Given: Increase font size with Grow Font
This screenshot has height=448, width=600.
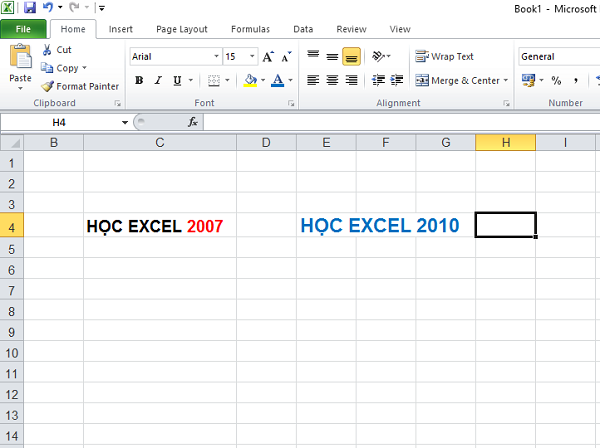Looking at the screenshot, I should coord(268,57).
